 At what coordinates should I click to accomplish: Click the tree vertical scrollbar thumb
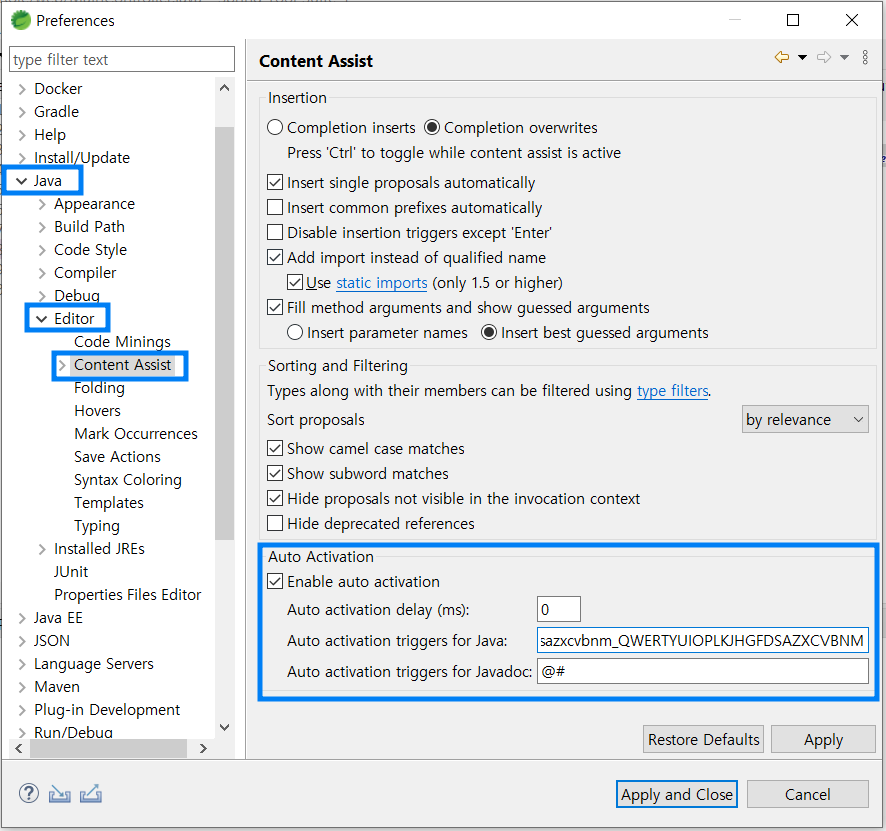(224, 333)
